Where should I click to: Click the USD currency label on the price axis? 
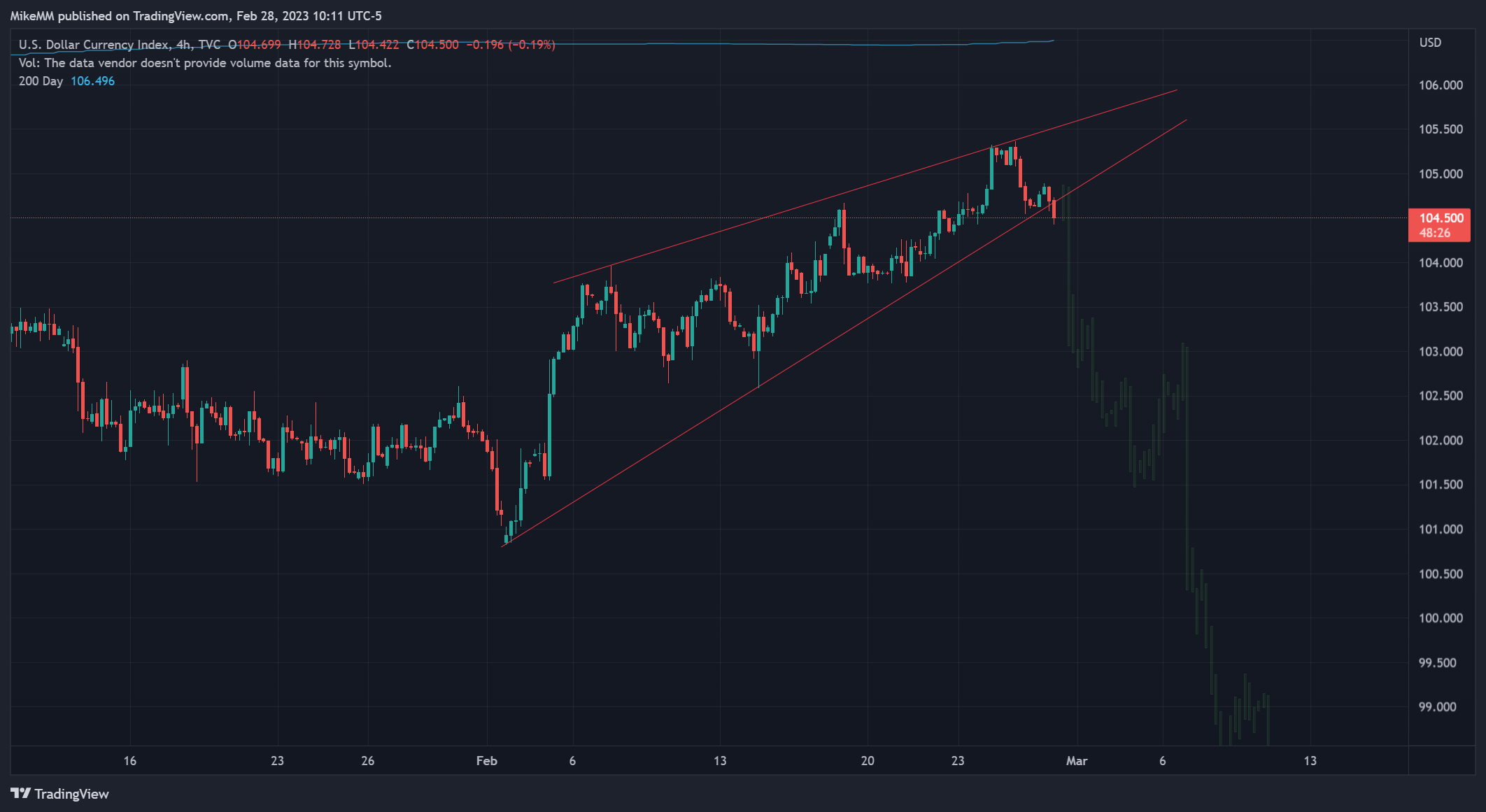click(x=1430, y=43)
